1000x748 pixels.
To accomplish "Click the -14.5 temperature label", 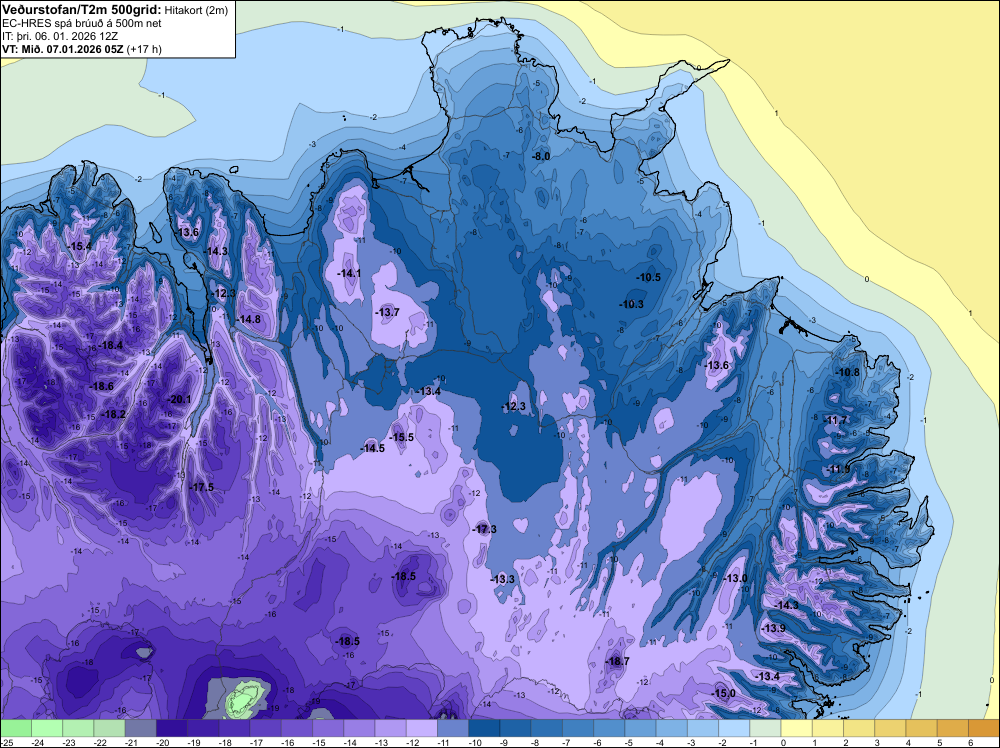I will point(372,448).
